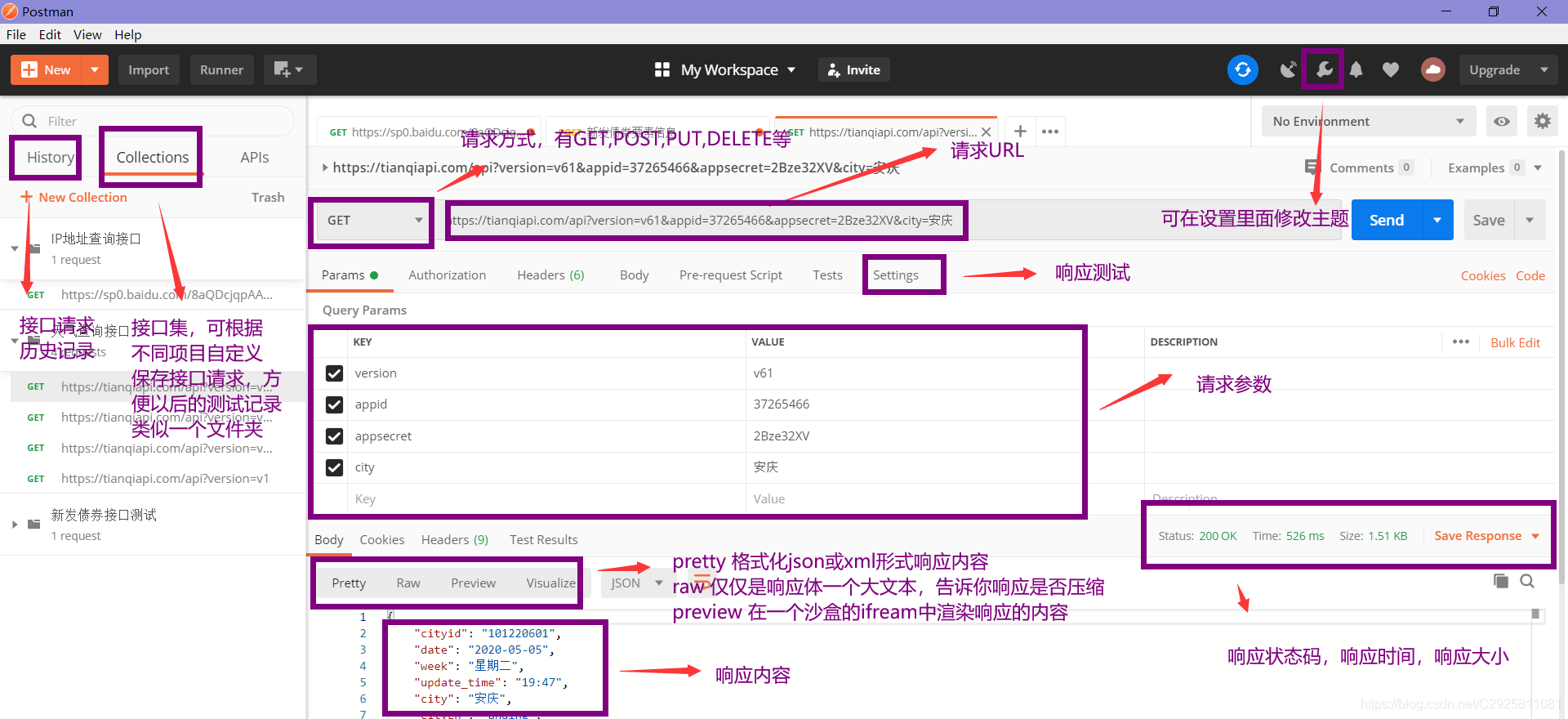1568x719 pixels.
Task: Click the Save Response button
Action: pyautogui.click(x=1486, y=536)
